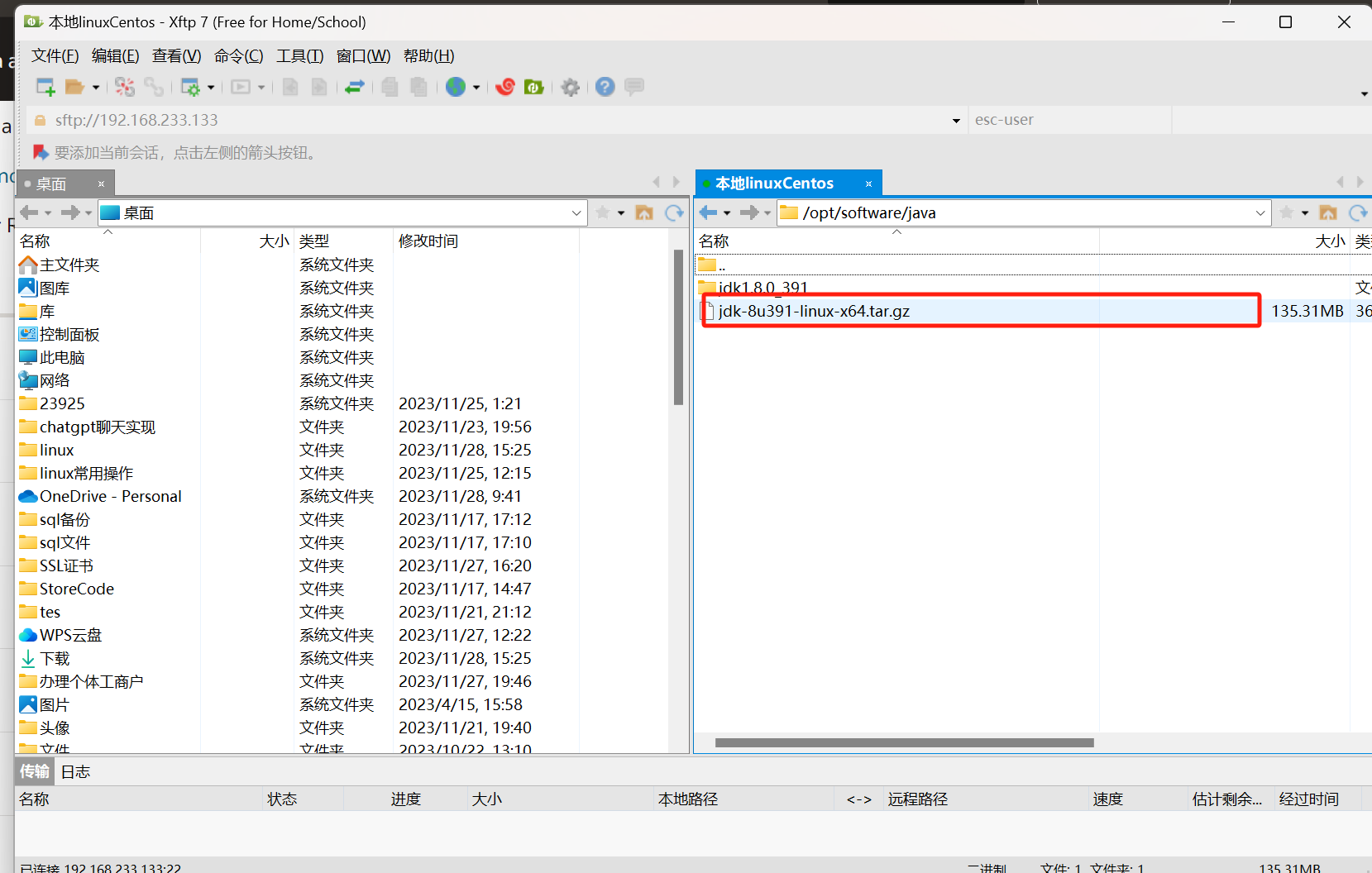This screenshot has width=1372, height=873.
Task: Open the 窗口(W) menu
Action: point(364,56)
